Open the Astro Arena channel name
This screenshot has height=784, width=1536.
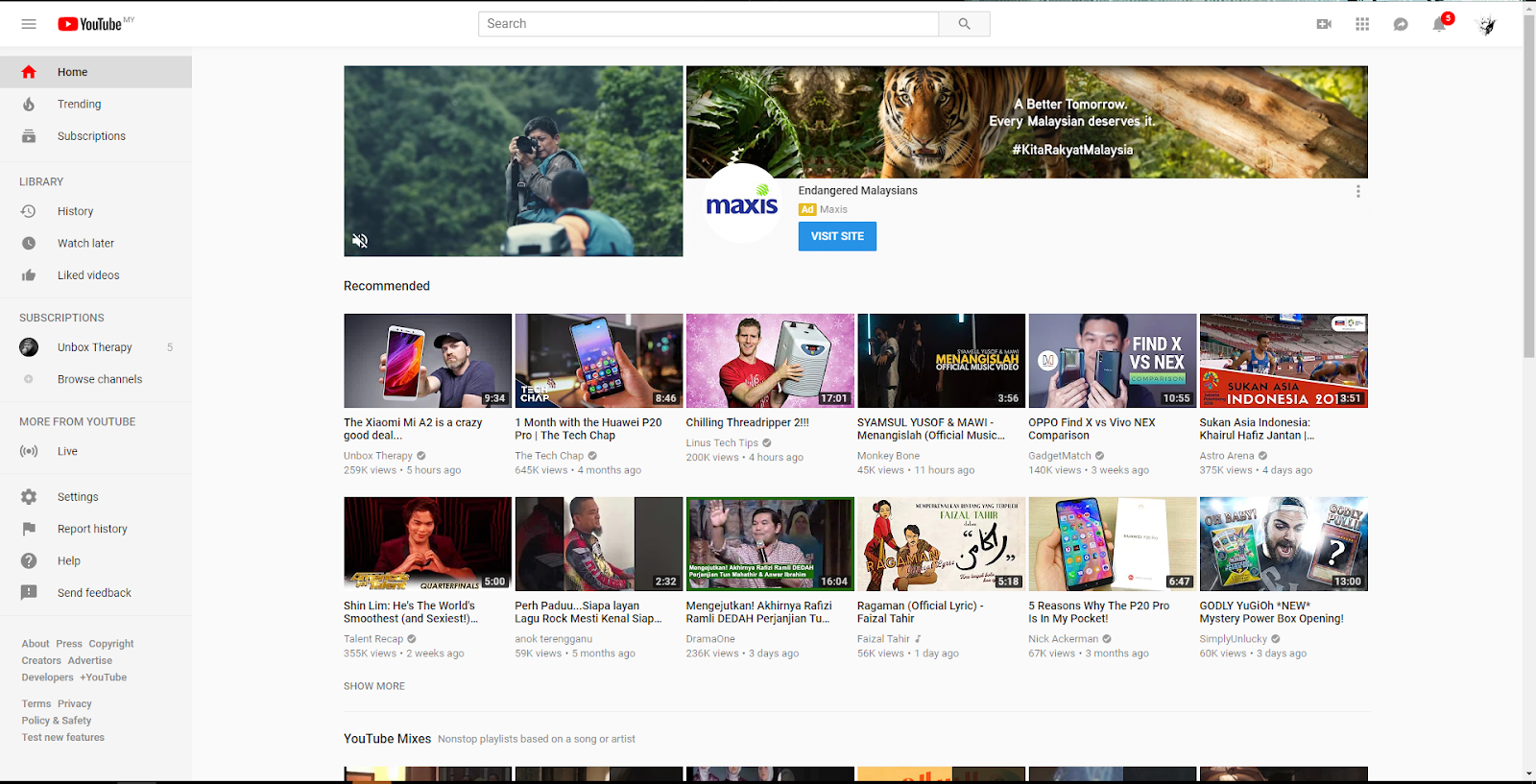click(x=1227, y=456)
